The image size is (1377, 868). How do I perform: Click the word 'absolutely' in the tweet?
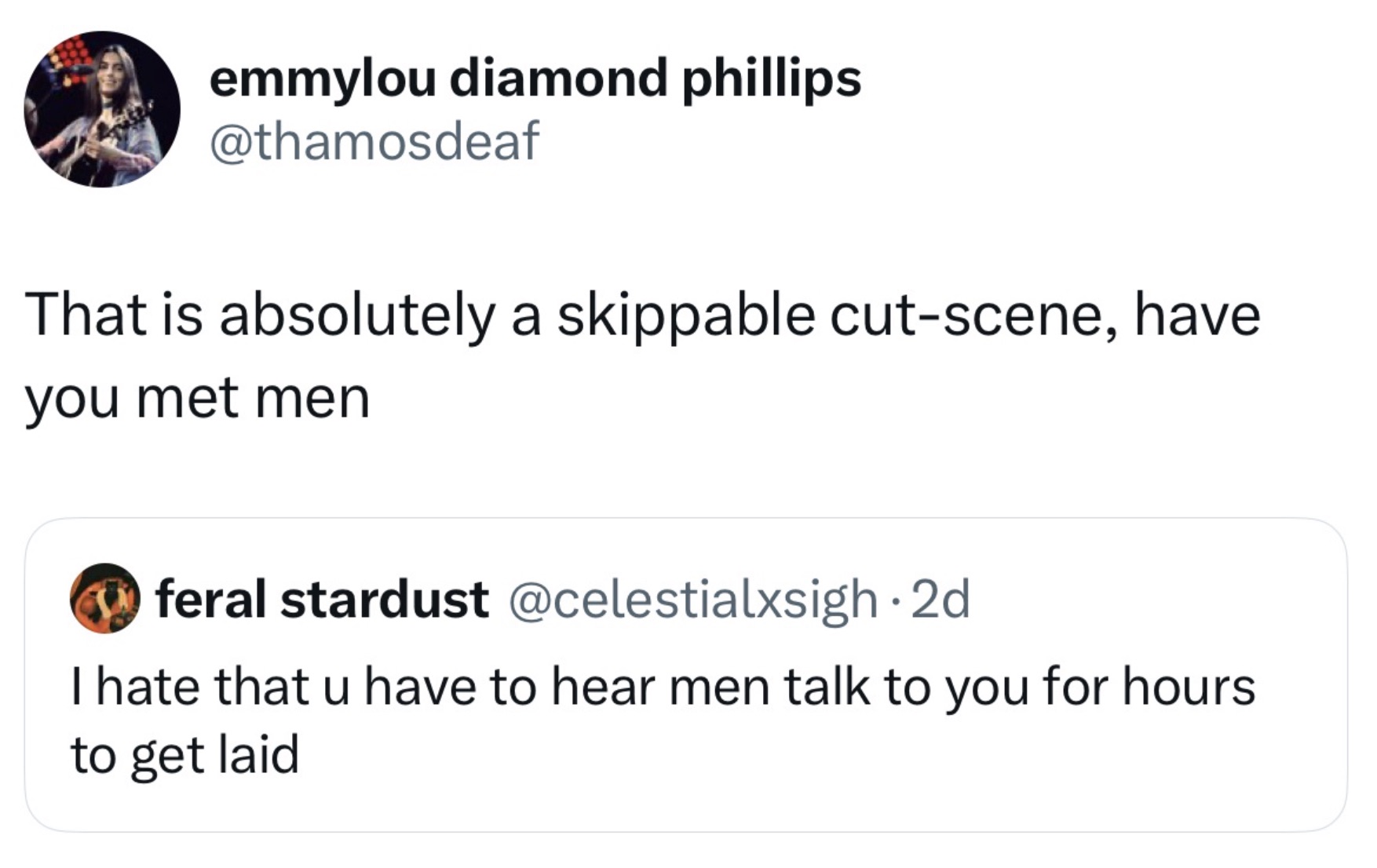(x=357, y=315)
